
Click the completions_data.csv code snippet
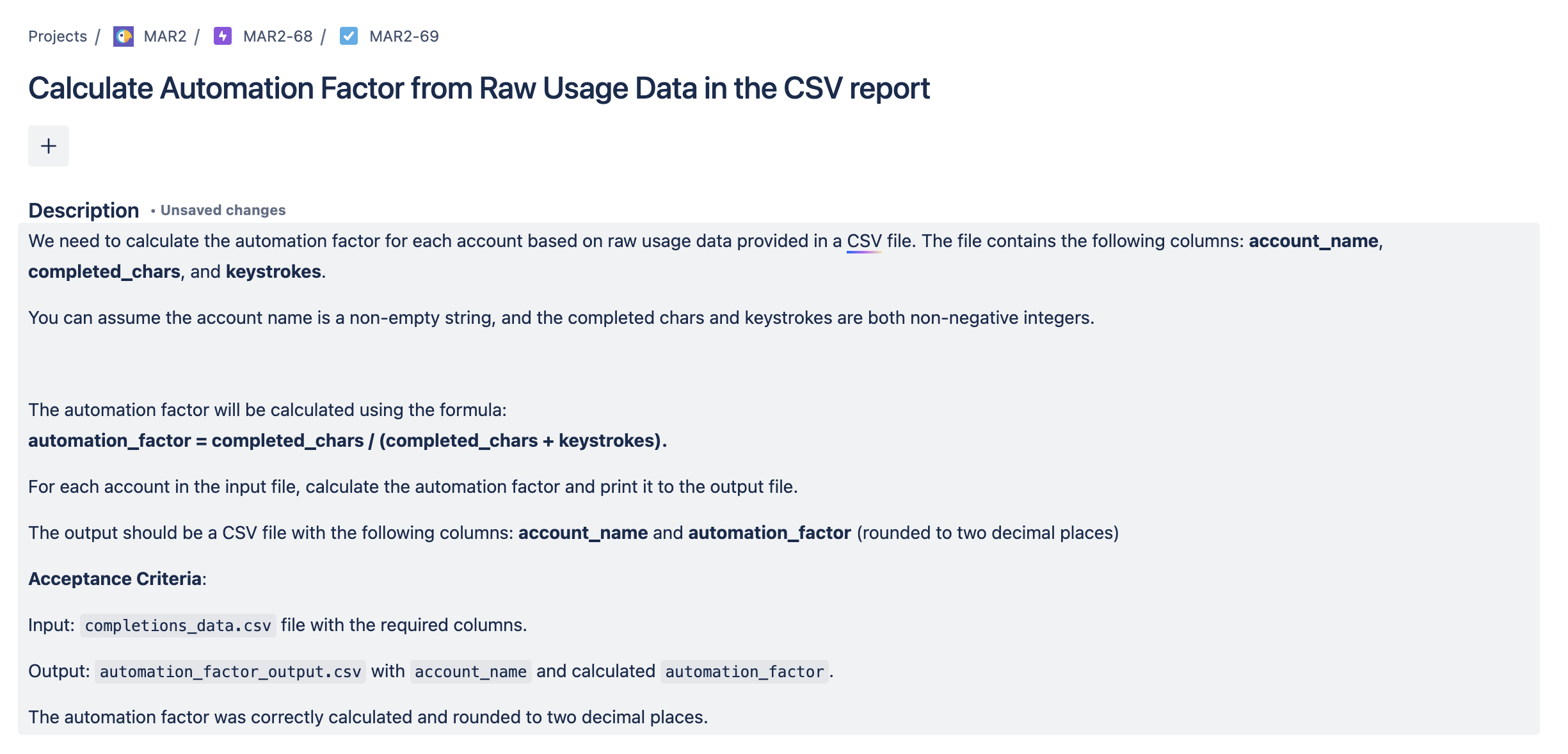tap(178, 625)
